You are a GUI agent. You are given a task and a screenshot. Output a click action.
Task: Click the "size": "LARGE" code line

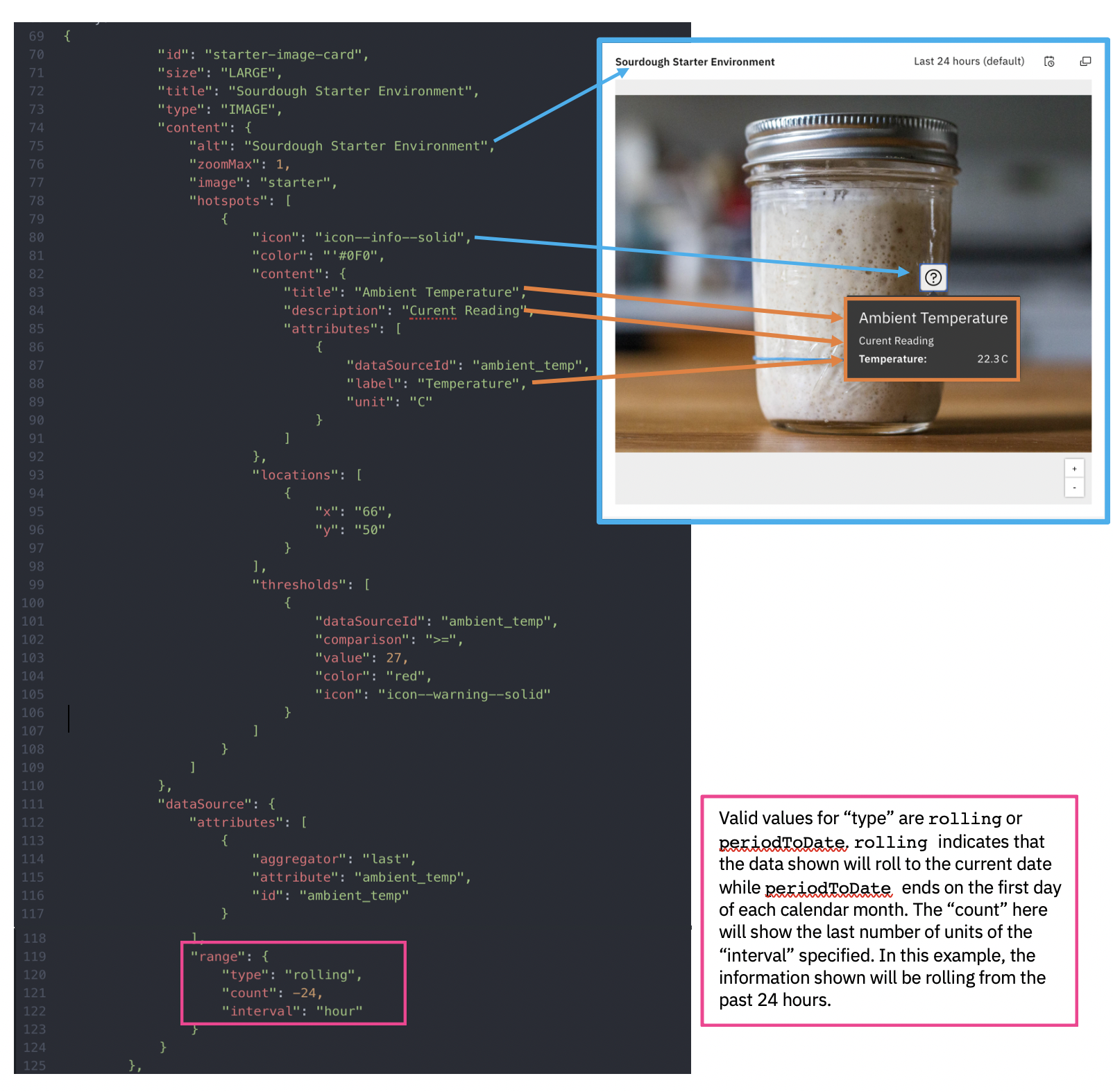pos(219,73)
